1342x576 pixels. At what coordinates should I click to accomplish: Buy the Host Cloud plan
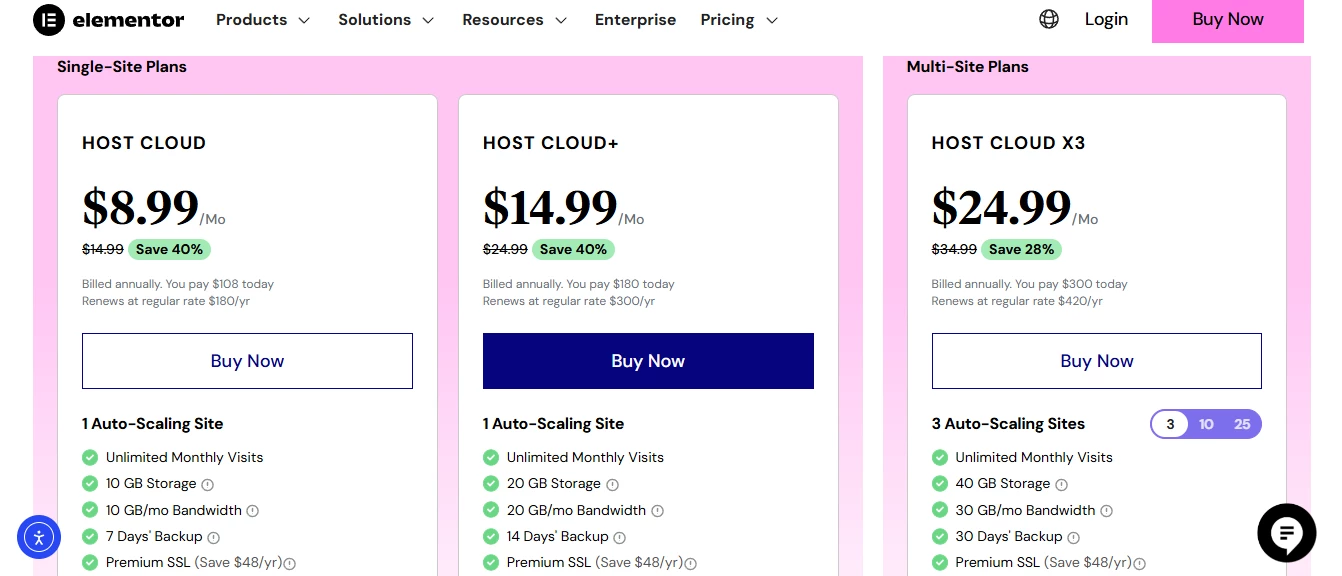247,361
